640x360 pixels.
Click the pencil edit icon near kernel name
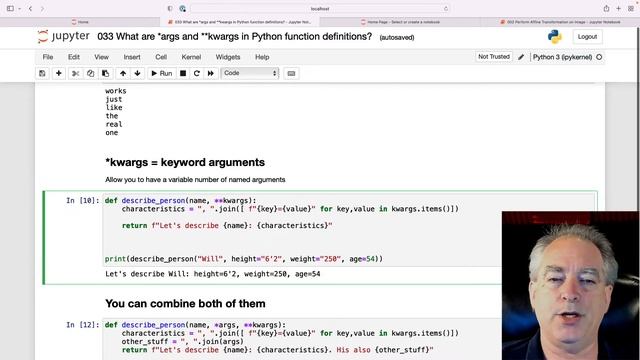point(521,57)
